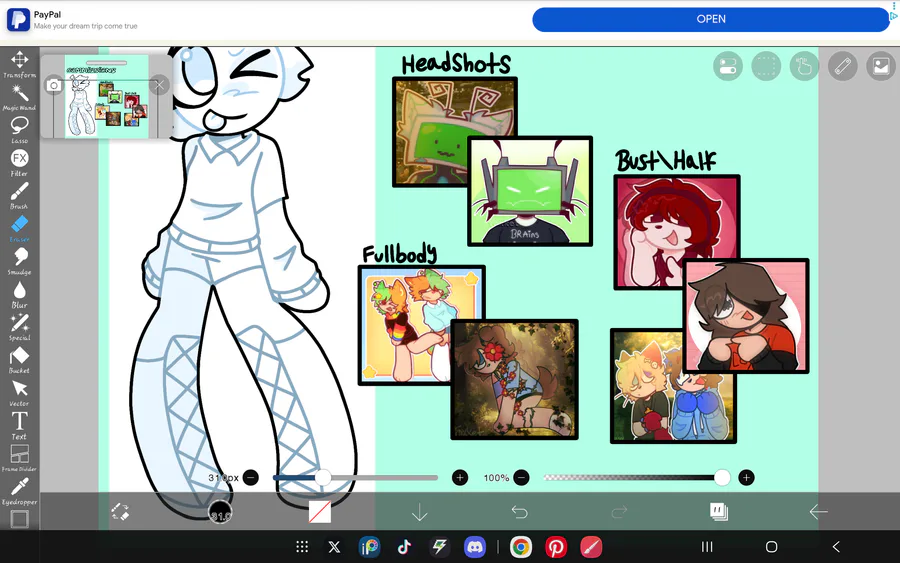Click the PayPal ad logo
Viewport: 900px width, 563px height.
[x=18, y=20]
